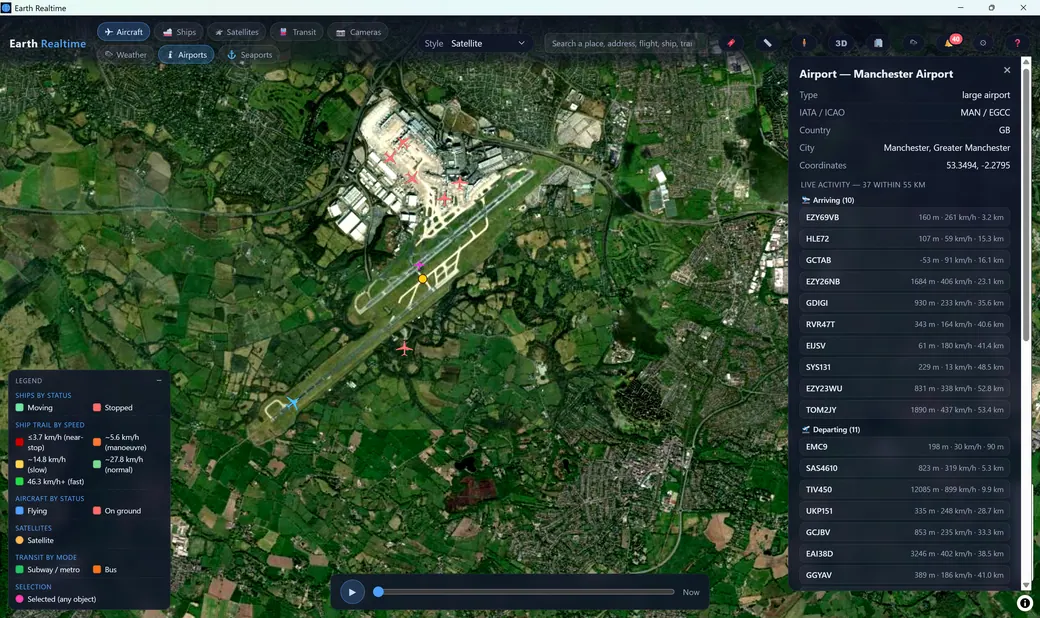
Task: Collapse the Departing (11) section
Action: click(836, 430)
